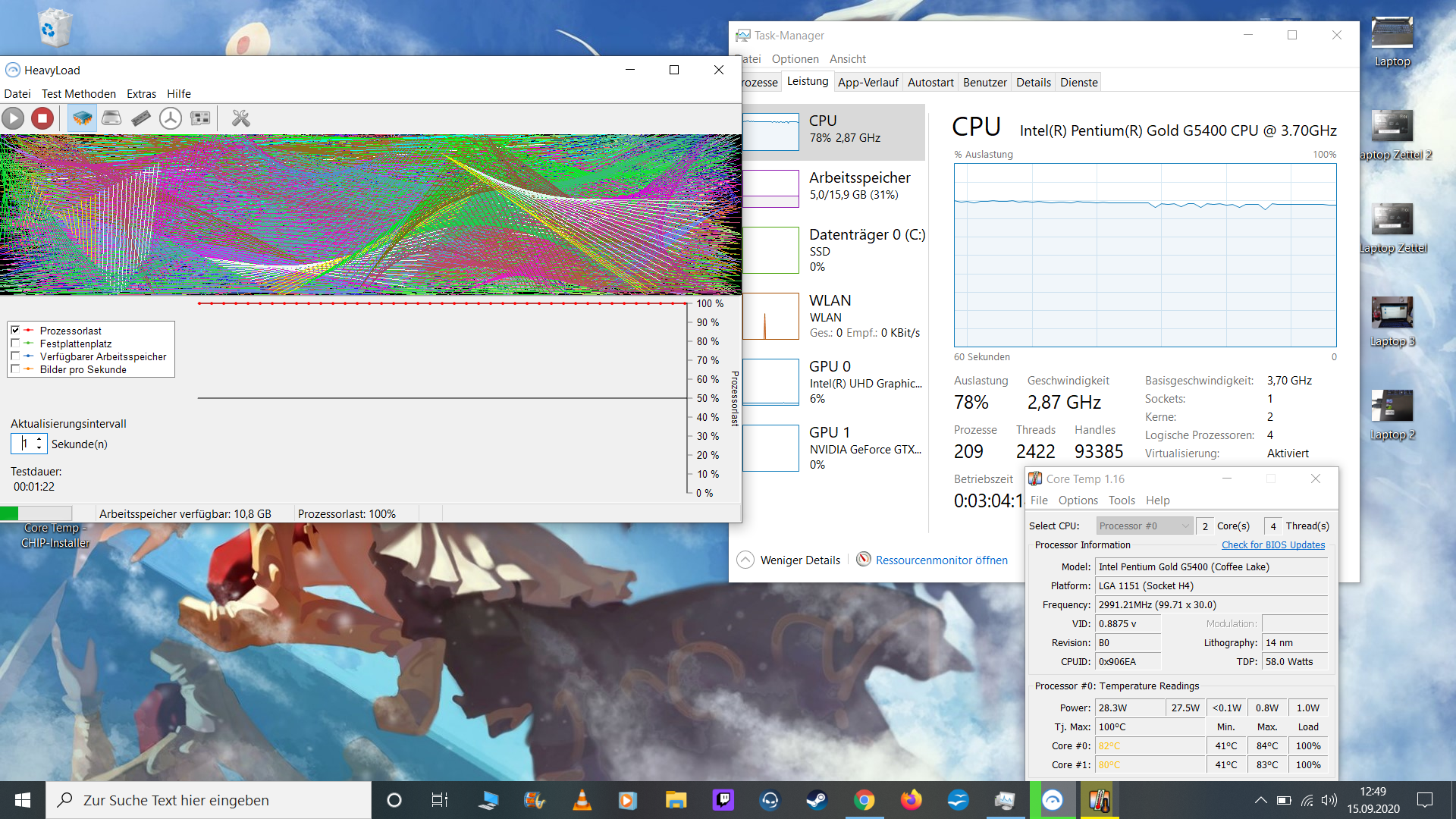The width and height of the screenshot is (1456, 819).
Task: Open the Wi-Fi network flyout in tray
Action: tap(1307, 800)
